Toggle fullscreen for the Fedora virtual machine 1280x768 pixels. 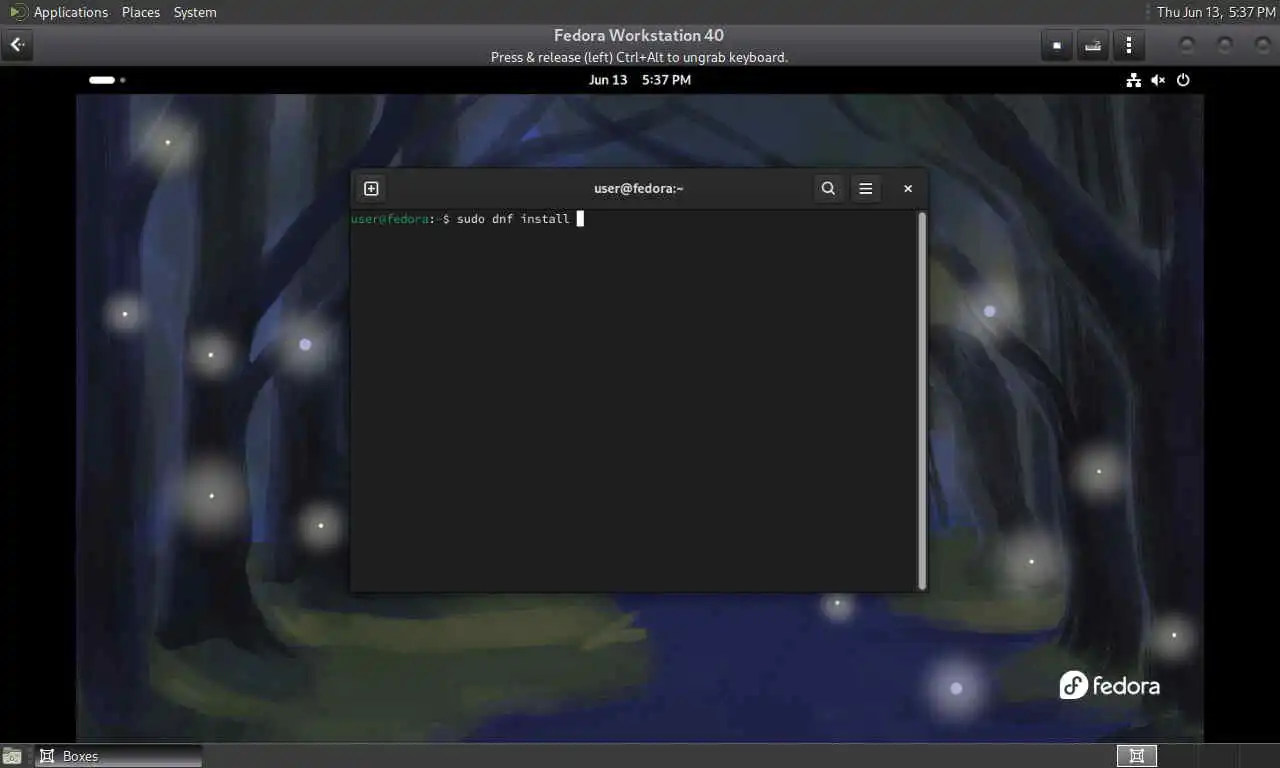pyautogui.click(x=1057, y=45)
